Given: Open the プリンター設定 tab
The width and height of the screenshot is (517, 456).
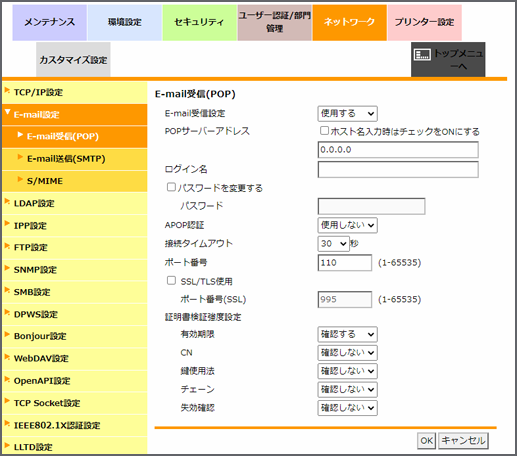Looking at the screenshot, I should [x=424, y=22].
